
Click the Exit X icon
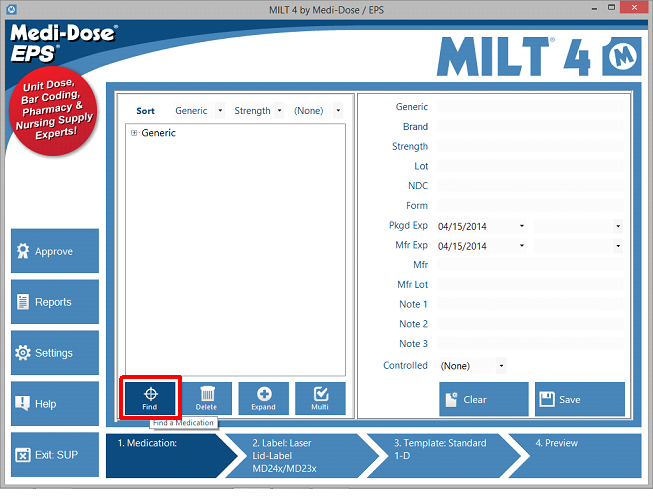click(x=23, y=455)
